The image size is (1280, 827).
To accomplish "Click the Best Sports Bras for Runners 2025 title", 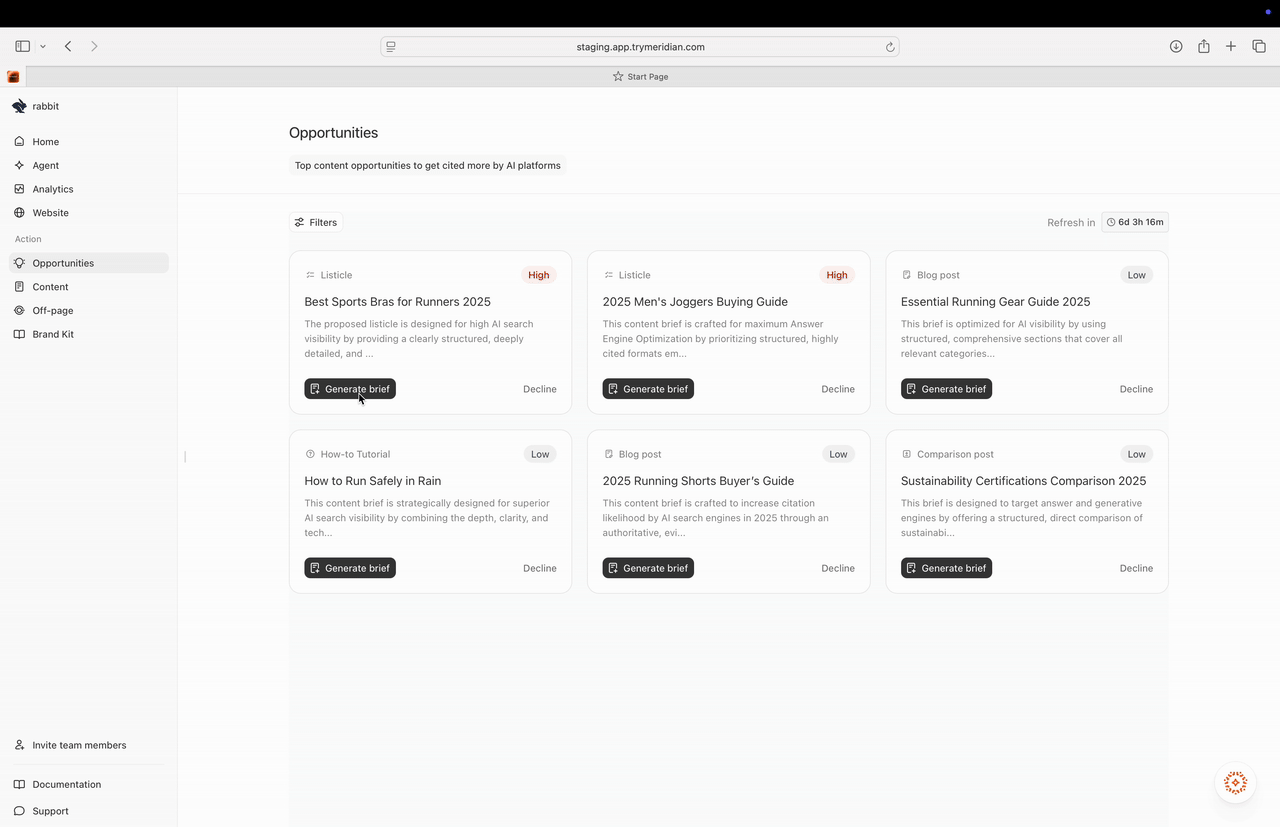I will (x=397, y=302).
